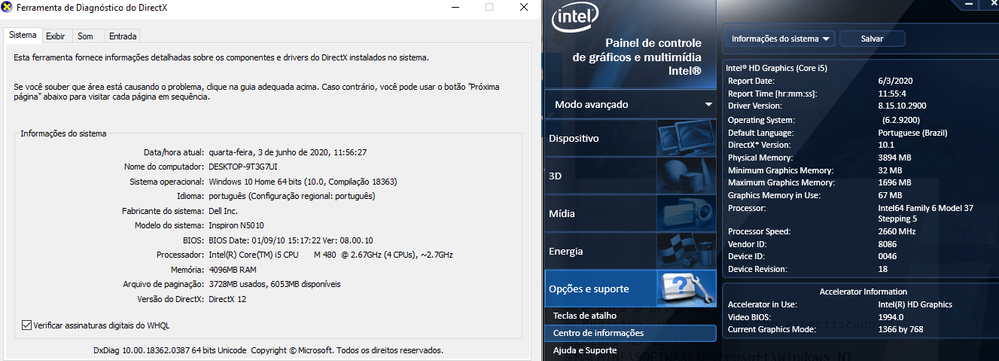
Task: Click the Maximum Graphics Memory value 1696 MB
Action: [895, 183]
